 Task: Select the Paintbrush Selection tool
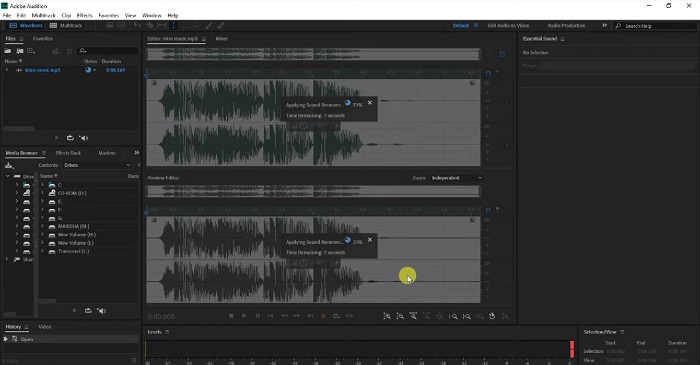point(208,25)
